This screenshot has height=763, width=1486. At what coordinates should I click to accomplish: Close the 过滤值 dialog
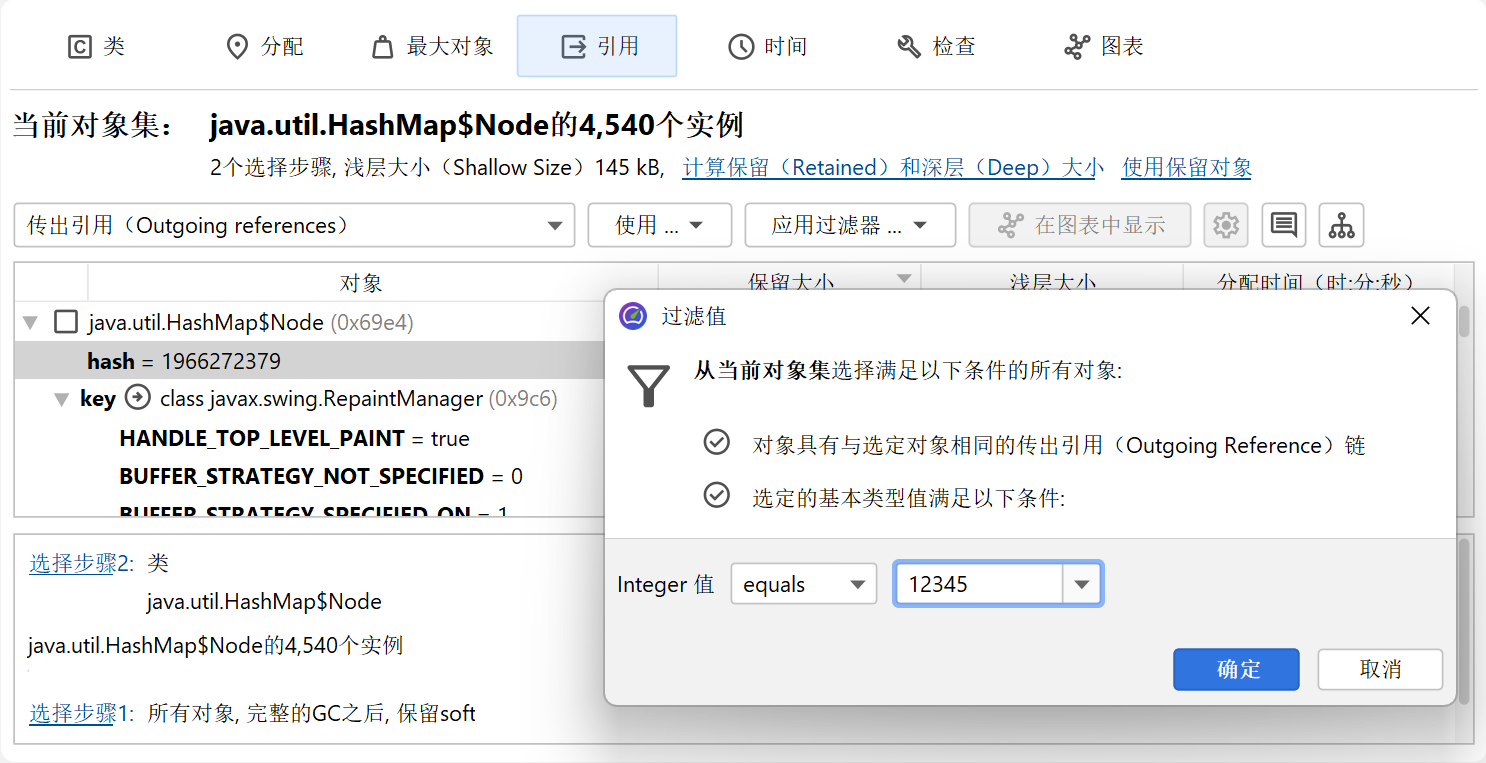point(1420,316)
